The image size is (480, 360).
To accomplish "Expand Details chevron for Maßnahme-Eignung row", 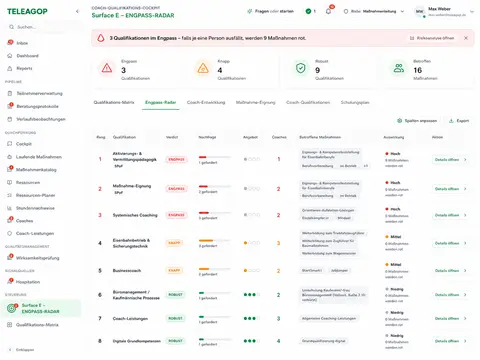I will (465, 189).
